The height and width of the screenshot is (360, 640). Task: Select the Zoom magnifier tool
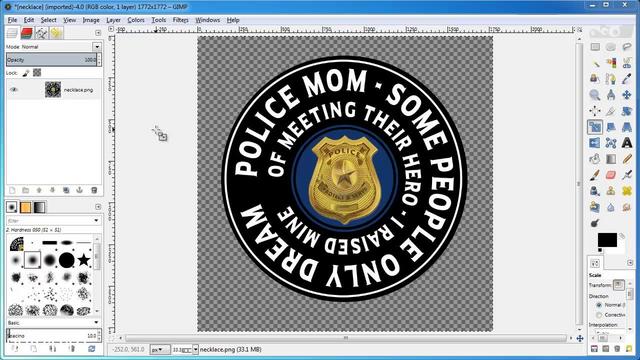pyautogui.click(x=595, y=95)
